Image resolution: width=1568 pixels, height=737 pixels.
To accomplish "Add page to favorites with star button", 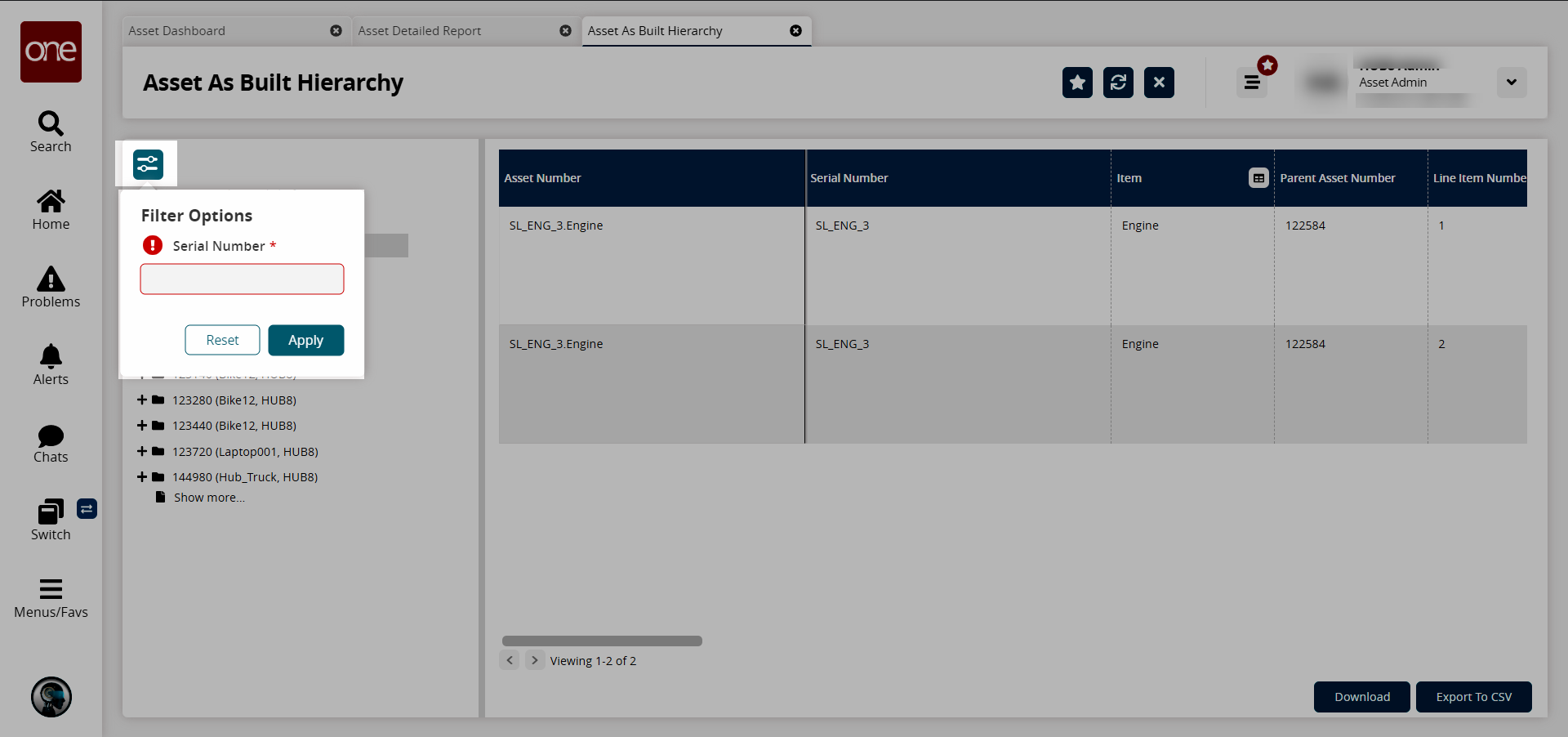I will pos(1077,83).
